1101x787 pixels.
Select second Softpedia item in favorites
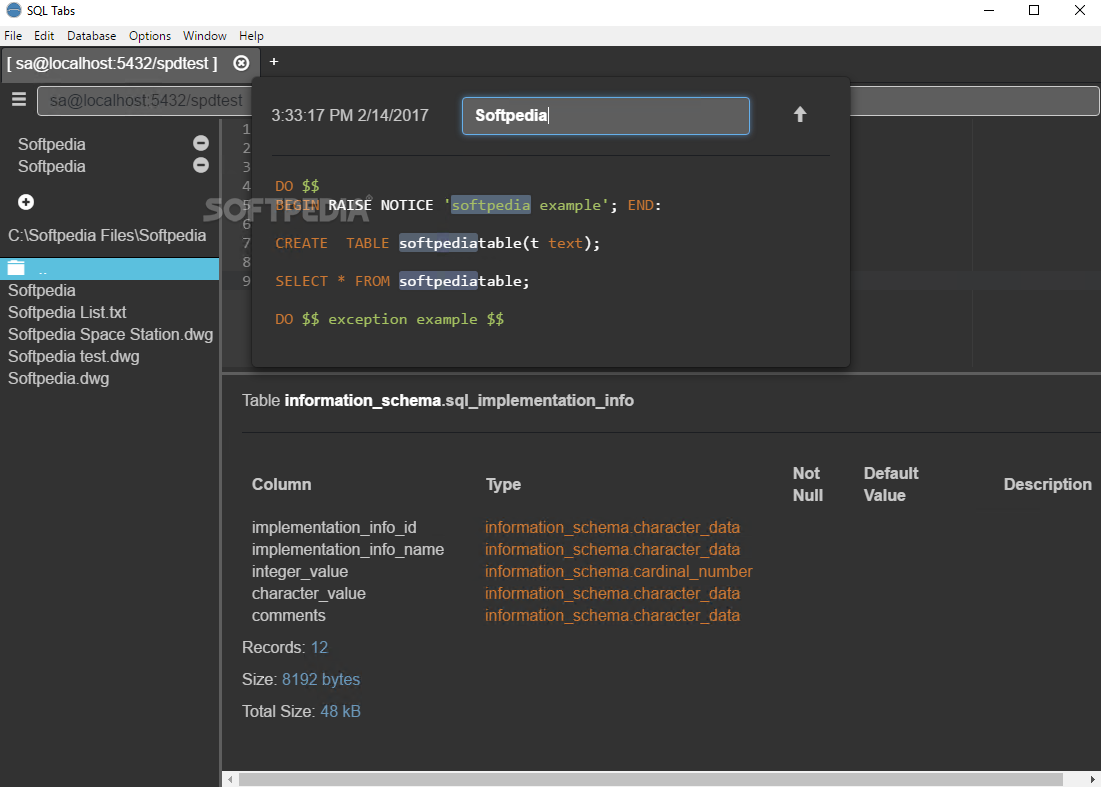tap(51, 166)
